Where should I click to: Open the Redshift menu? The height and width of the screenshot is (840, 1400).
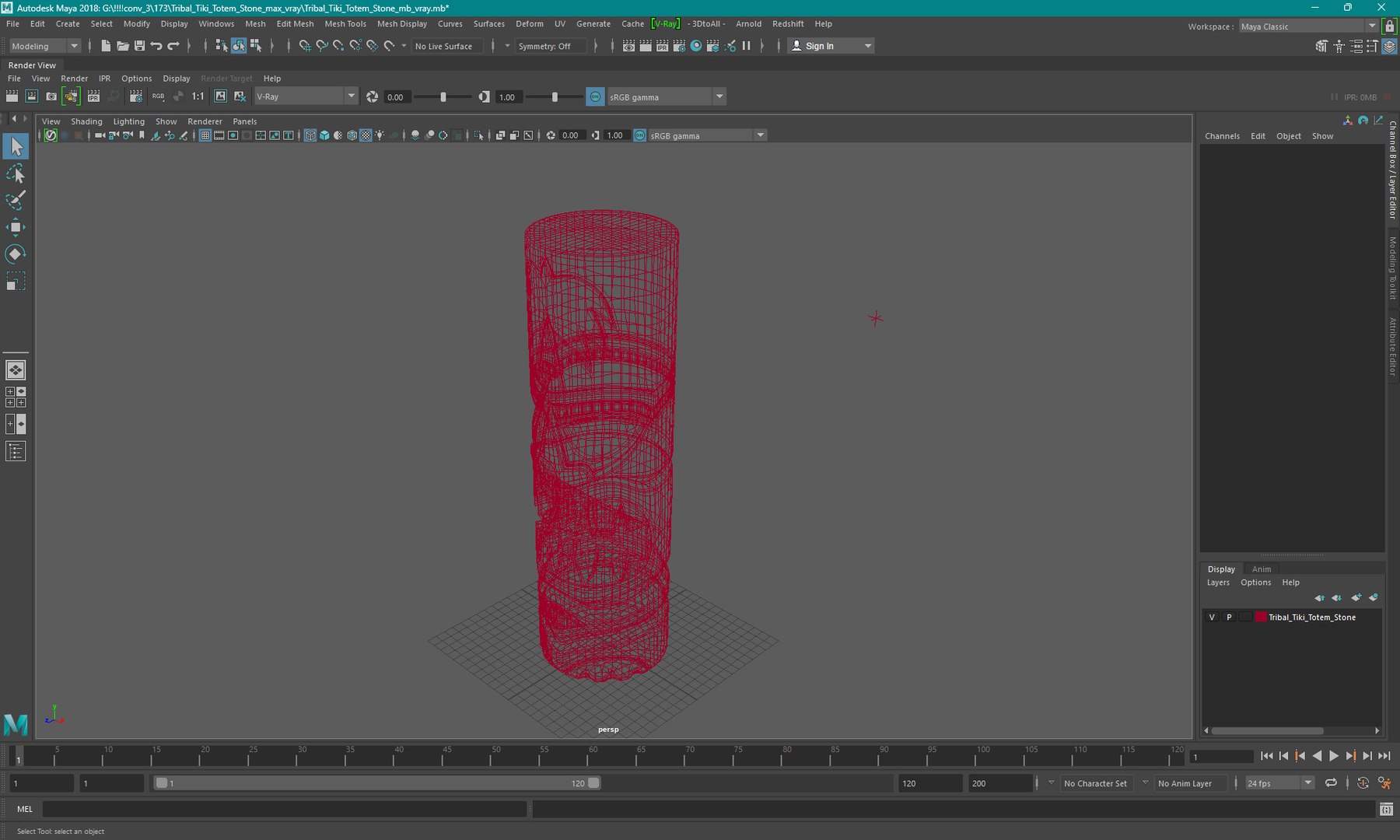point(788,24)
